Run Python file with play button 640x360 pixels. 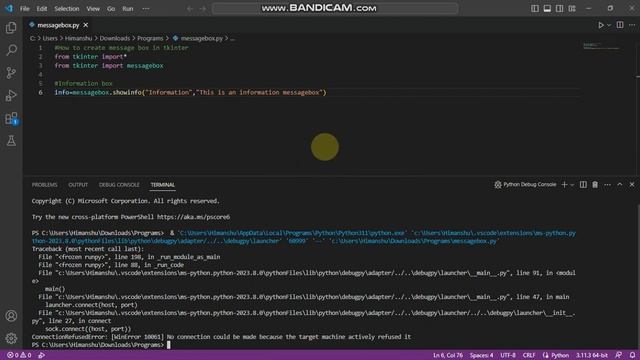tap(601, 25)
